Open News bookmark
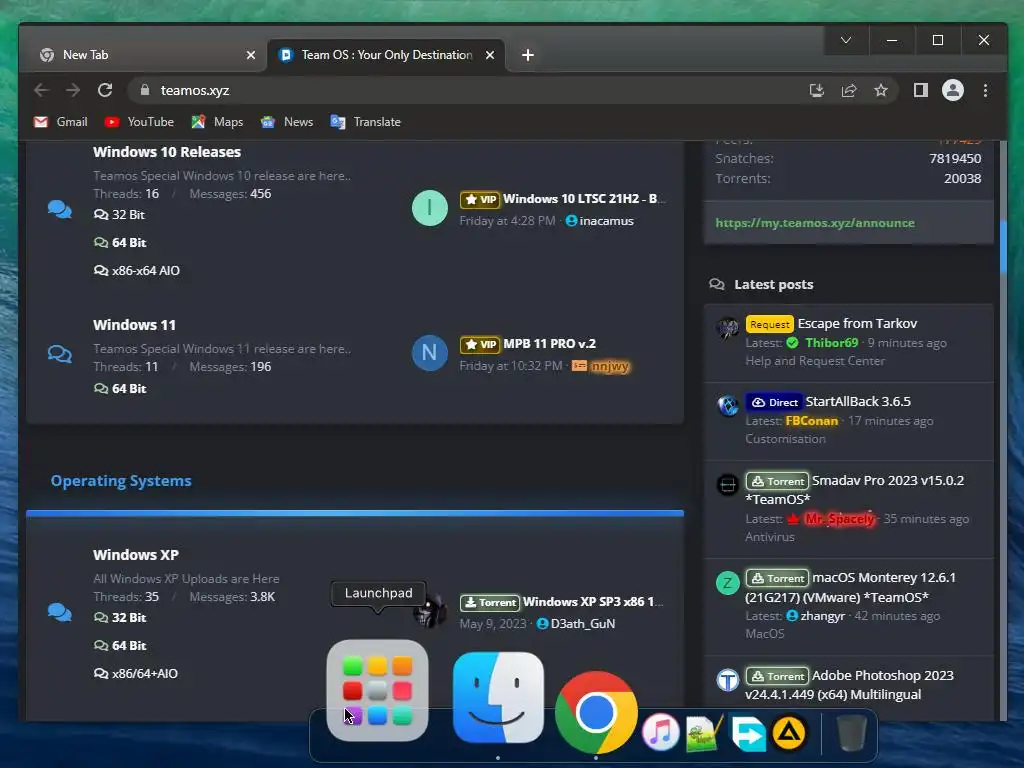The width and height of the screenshot is (1024, 768). 287,122
